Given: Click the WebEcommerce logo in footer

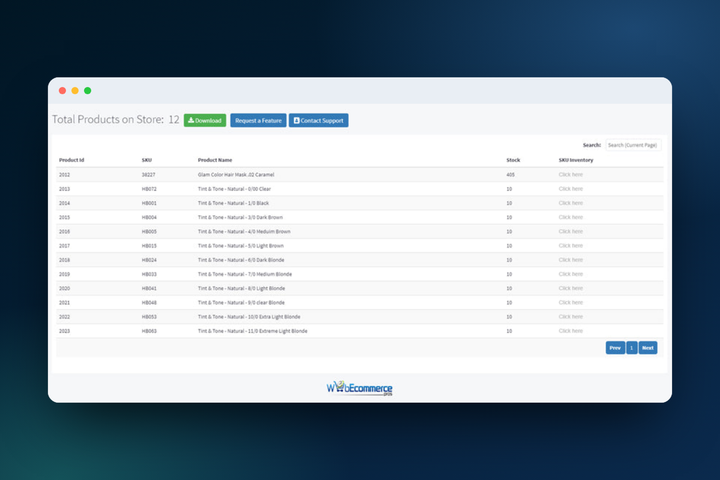Looking at the screenshot, I should [x=360, y=388].
